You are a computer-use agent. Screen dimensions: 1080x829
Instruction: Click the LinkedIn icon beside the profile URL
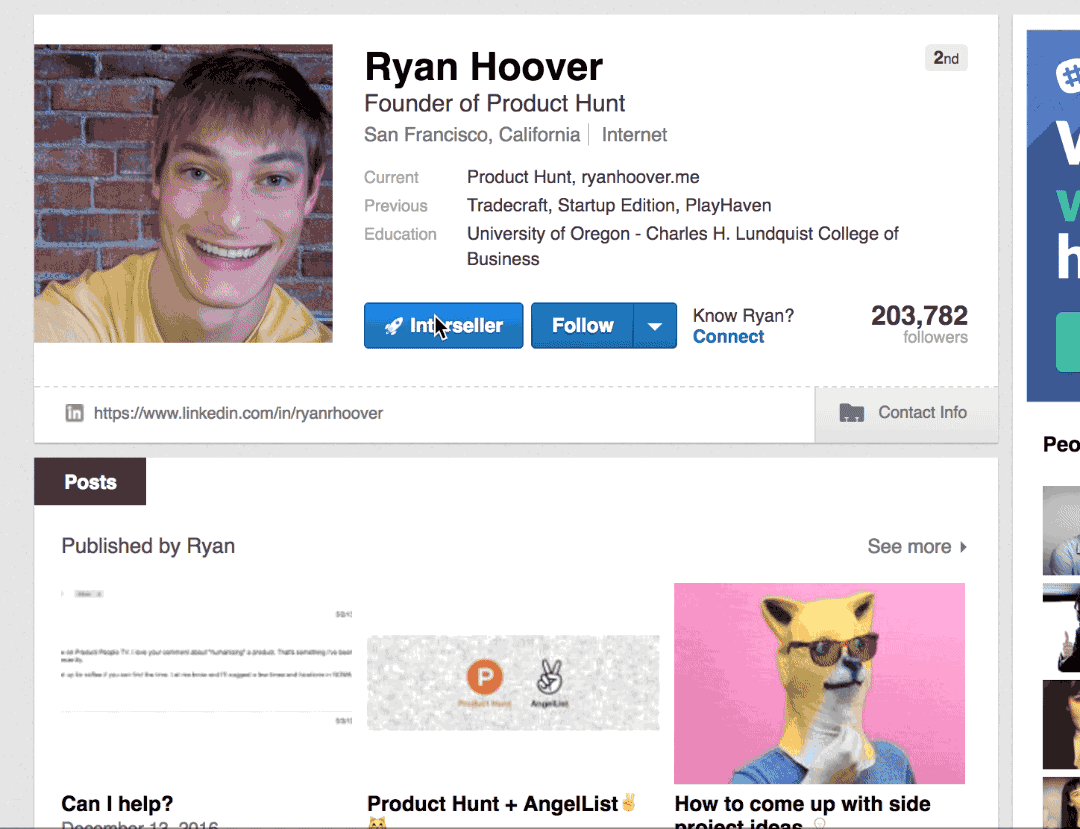pos(74,413)
